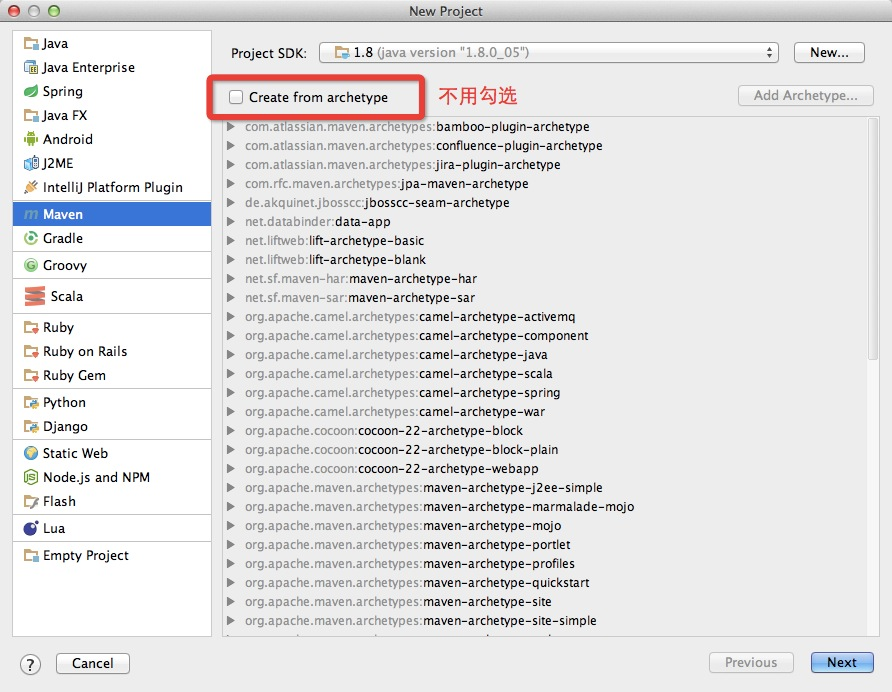Click the Gradle icon
This screenshot has width=892, height=692.
pos(31,238)
